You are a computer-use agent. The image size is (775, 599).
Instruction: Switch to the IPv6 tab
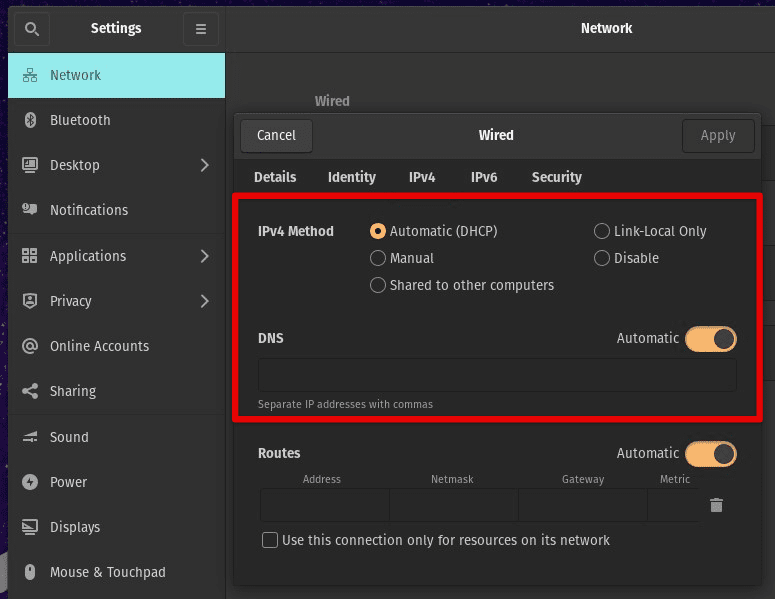coord(484,177)
